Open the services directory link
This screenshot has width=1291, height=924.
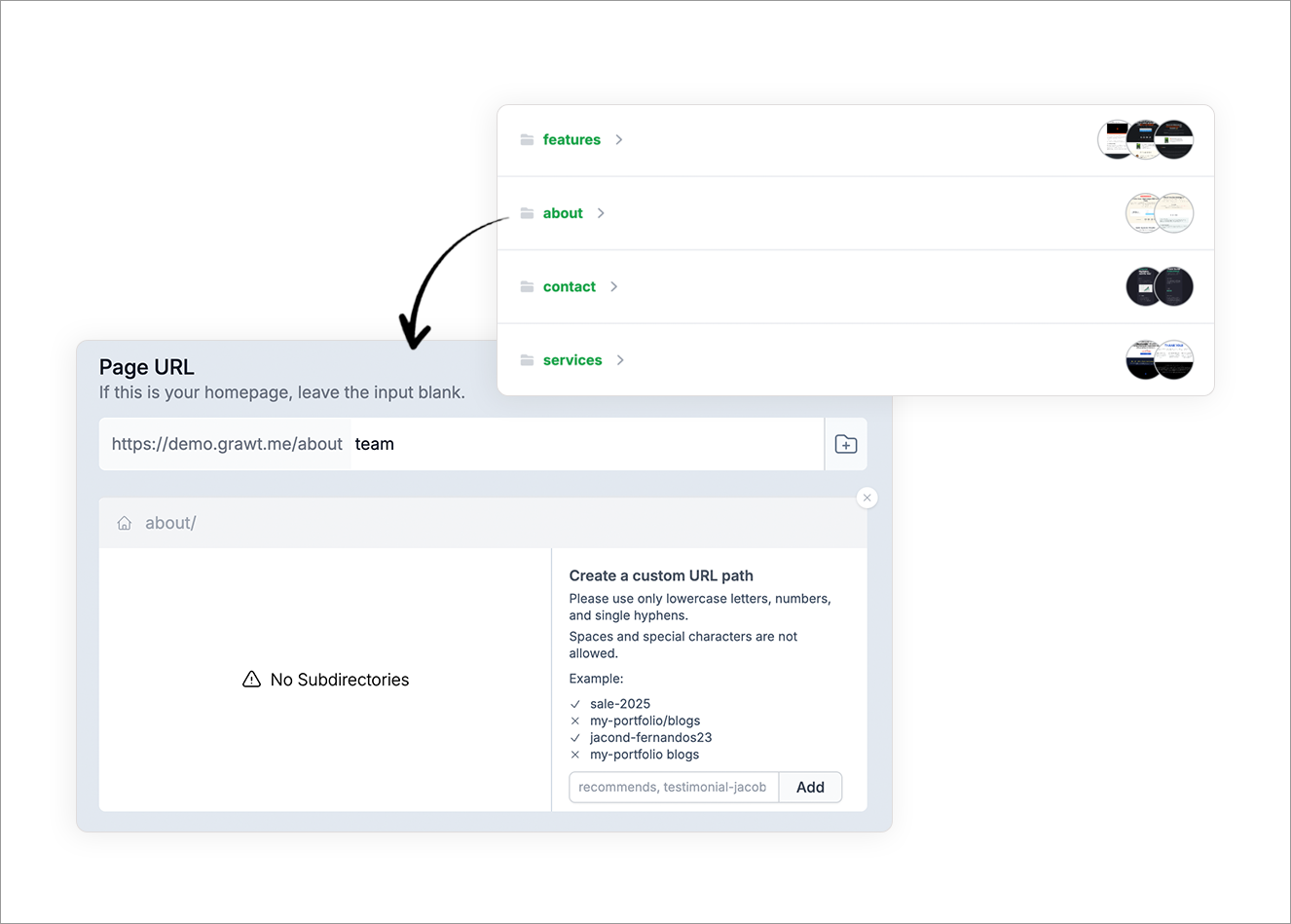tap(572, 360)
